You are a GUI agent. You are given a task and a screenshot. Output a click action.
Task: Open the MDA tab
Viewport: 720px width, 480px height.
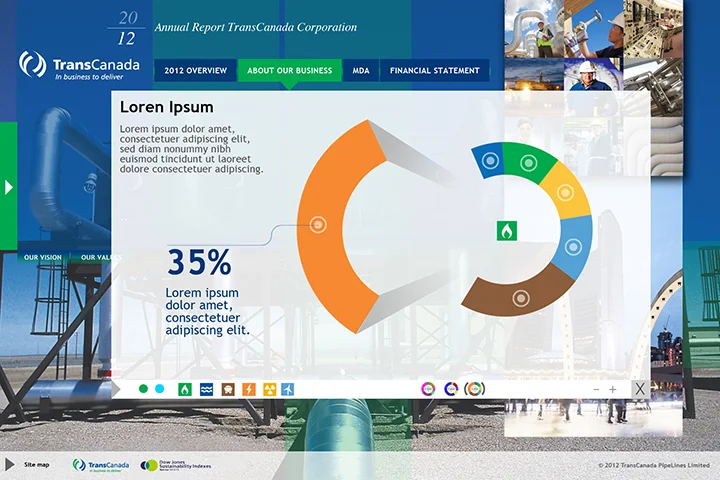pos(361,70)
